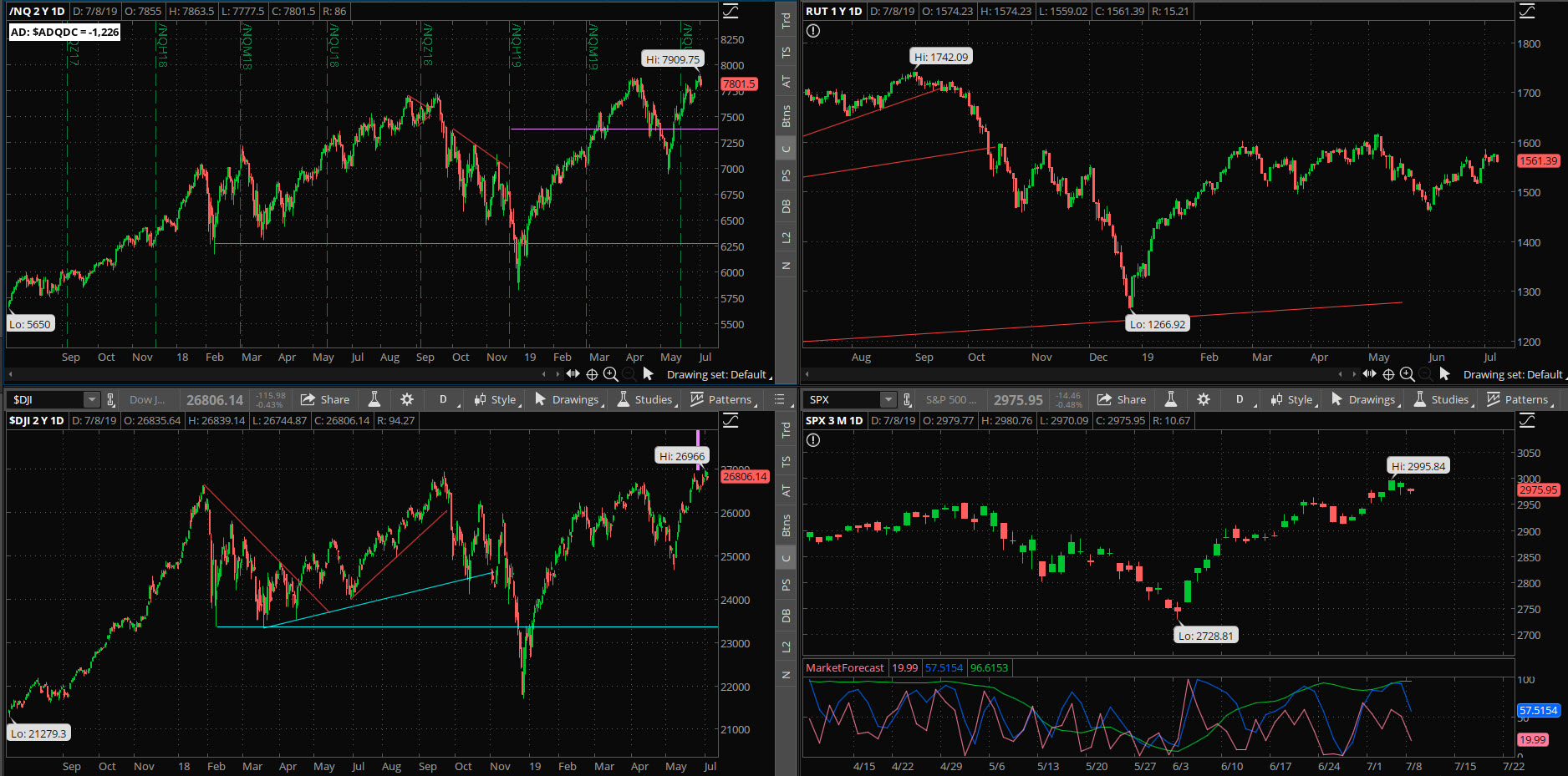This screenshot has width=1568, height=776.
Task: Open the $DJI chart's corner chart-mode icon
Action: [731, 420]
